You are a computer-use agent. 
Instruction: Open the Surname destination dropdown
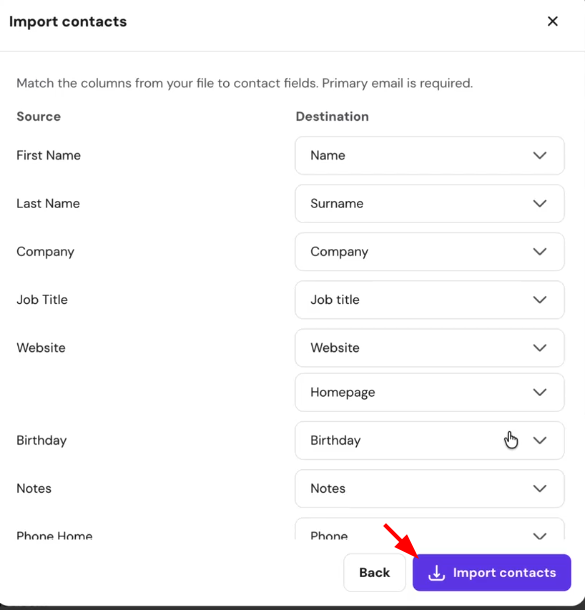pos(429,203)
